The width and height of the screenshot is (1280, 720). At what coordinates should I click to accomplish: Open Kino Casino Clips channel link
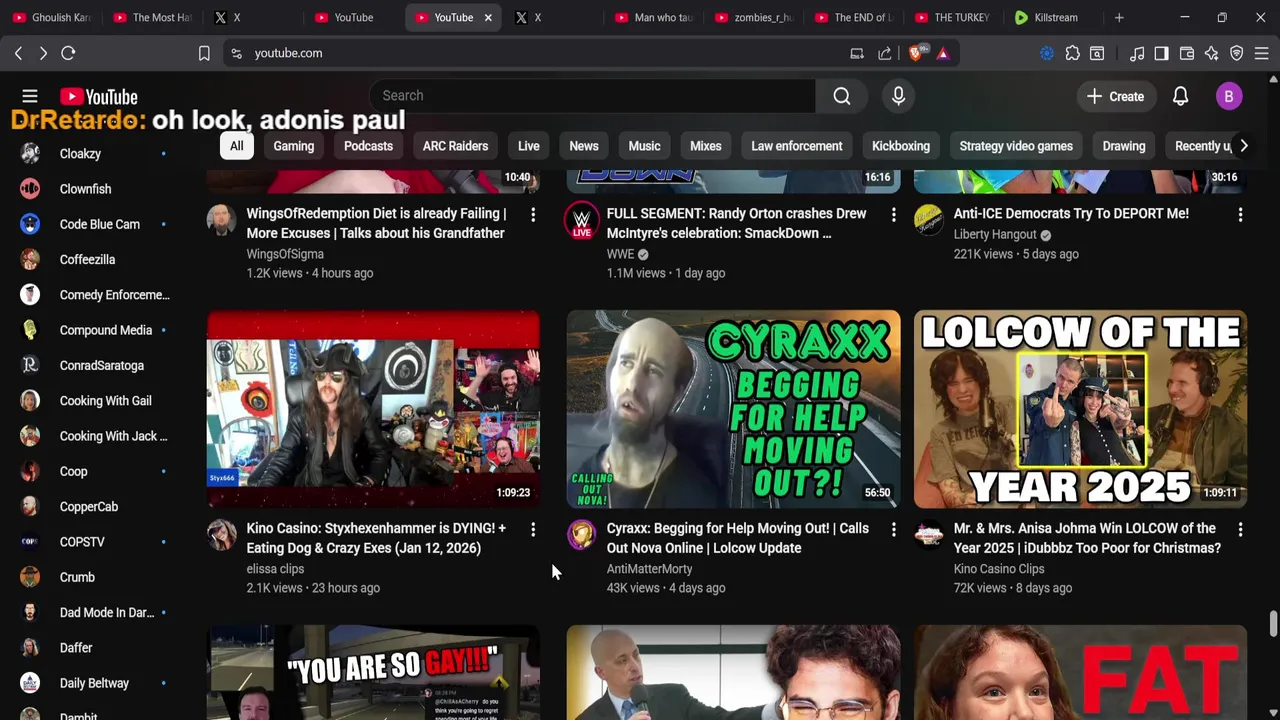[x=999, y=569]
